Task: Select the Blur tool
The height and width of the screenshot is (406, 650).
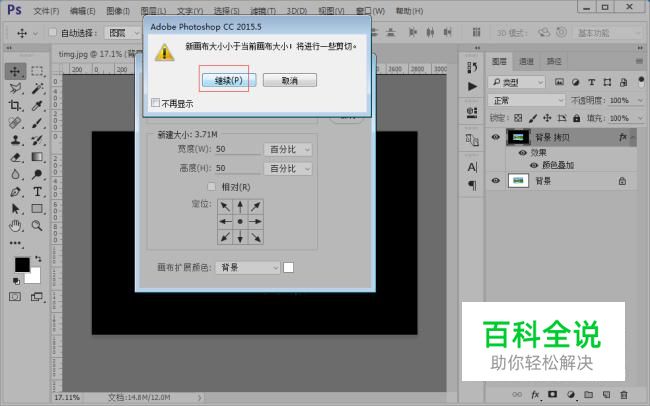Action: tap(15, 174)
